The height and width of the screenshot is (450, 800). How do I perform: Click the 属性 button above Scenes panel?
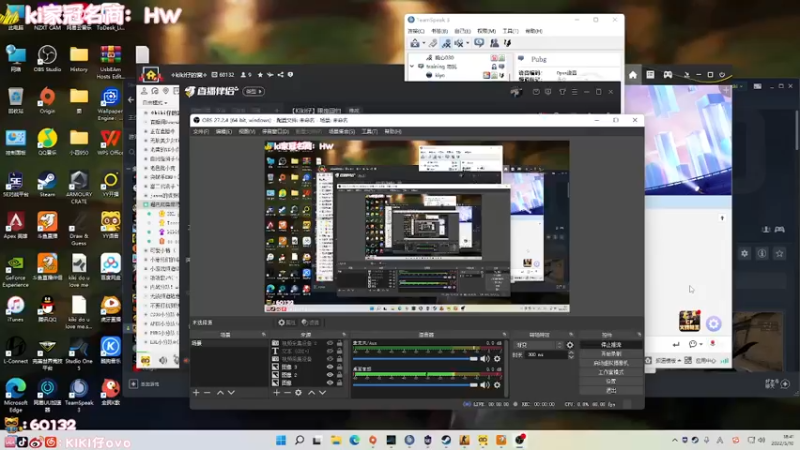(x=287, y=323)
